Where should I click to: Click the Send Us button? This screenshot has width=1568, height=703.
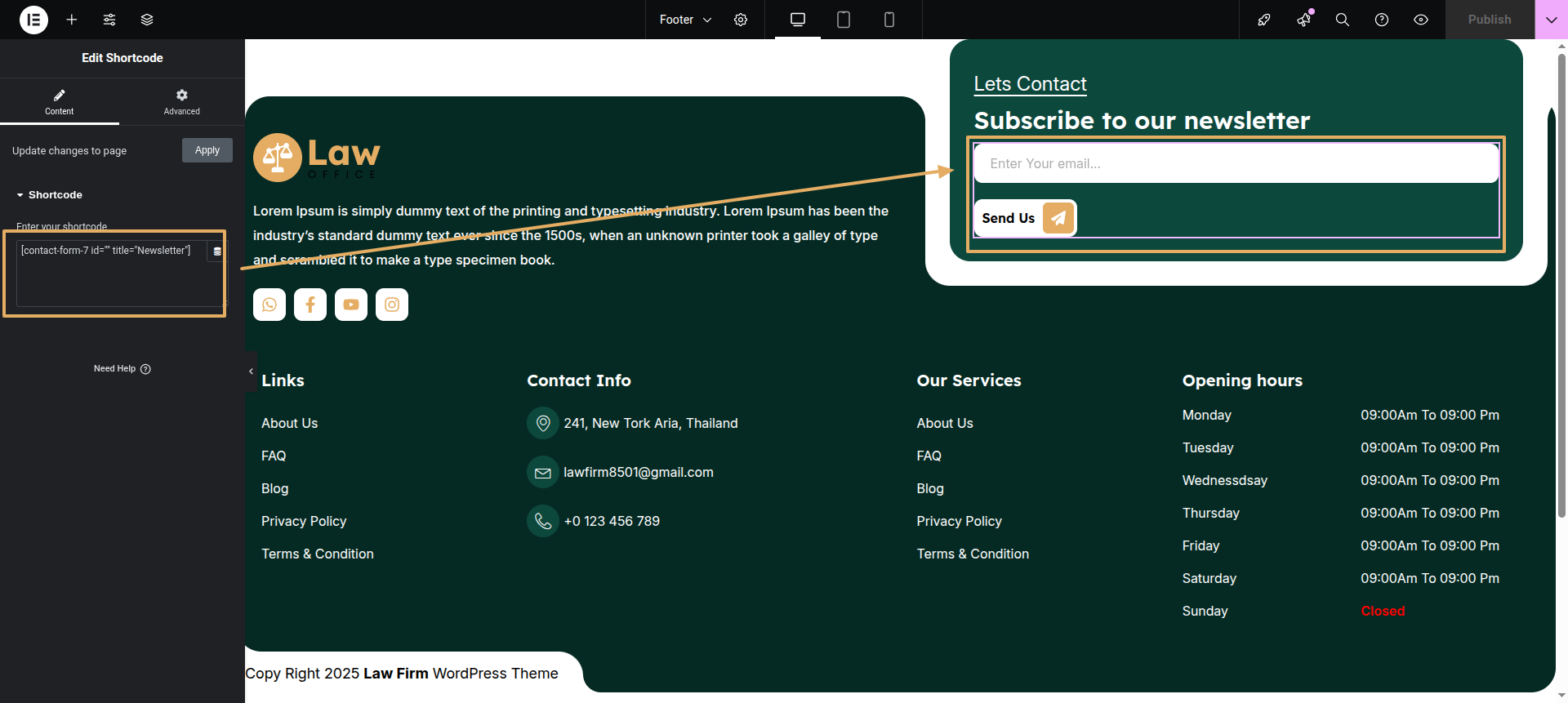point(1025,218)
